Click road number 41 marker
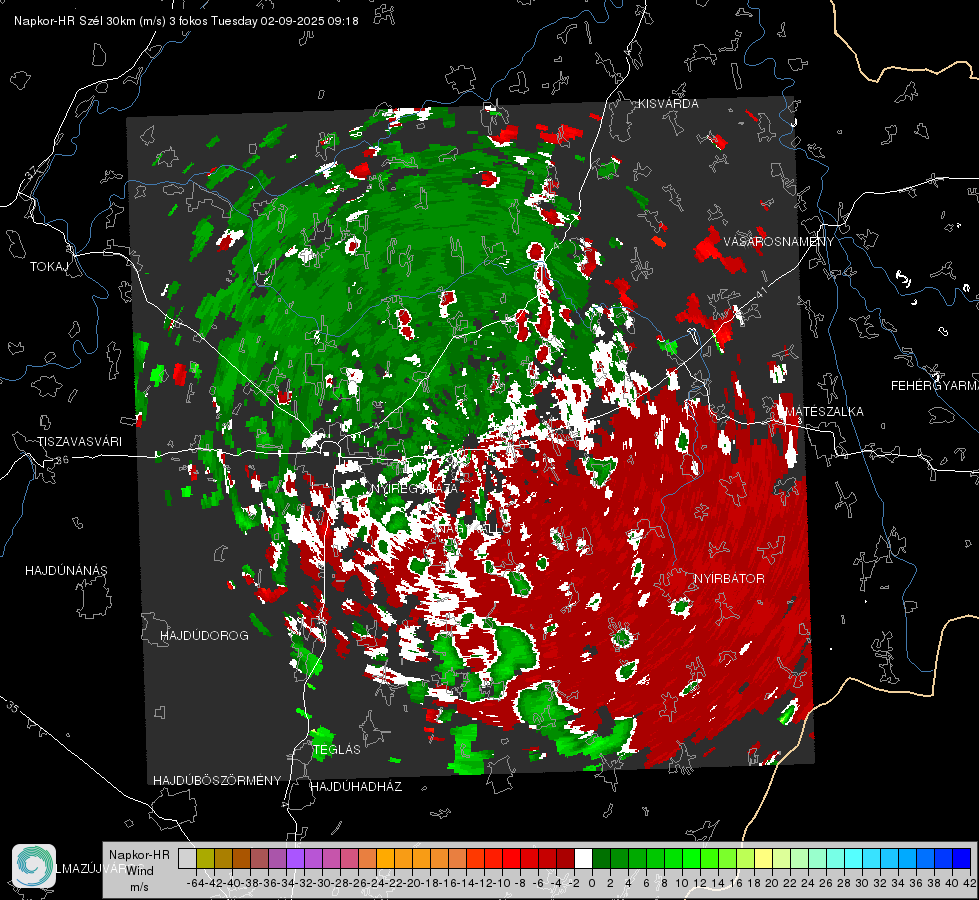979x900 pixels. click(x=761, y=293)
